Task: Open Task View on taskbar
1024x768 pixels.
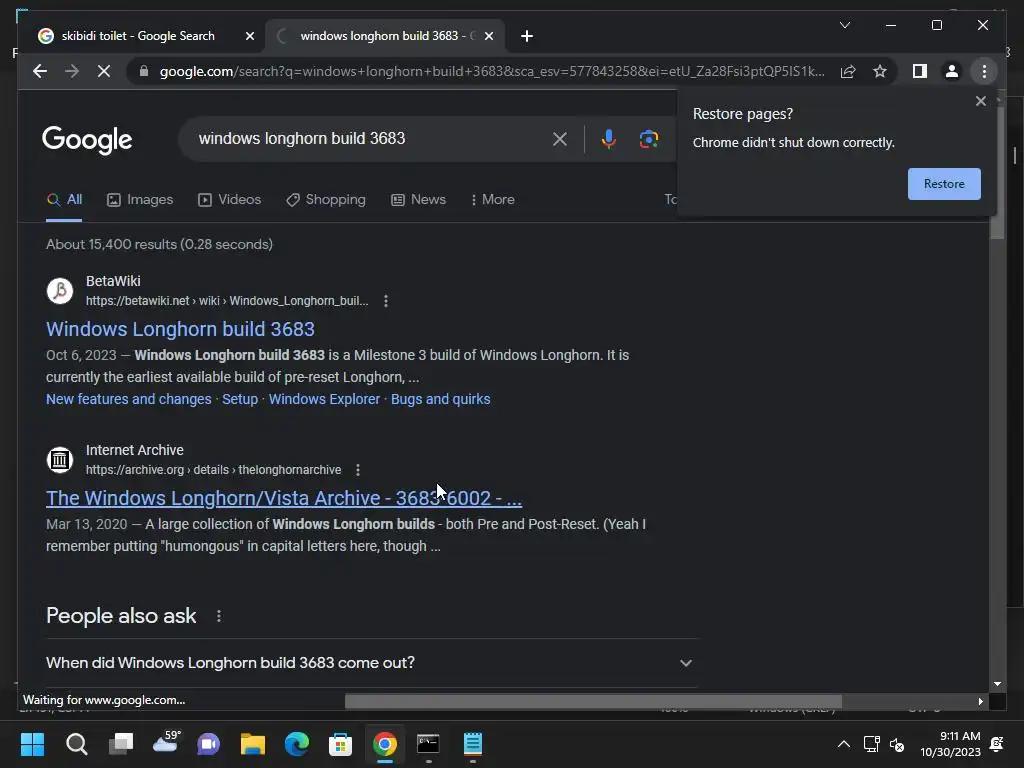Action: tap(121, 744)
